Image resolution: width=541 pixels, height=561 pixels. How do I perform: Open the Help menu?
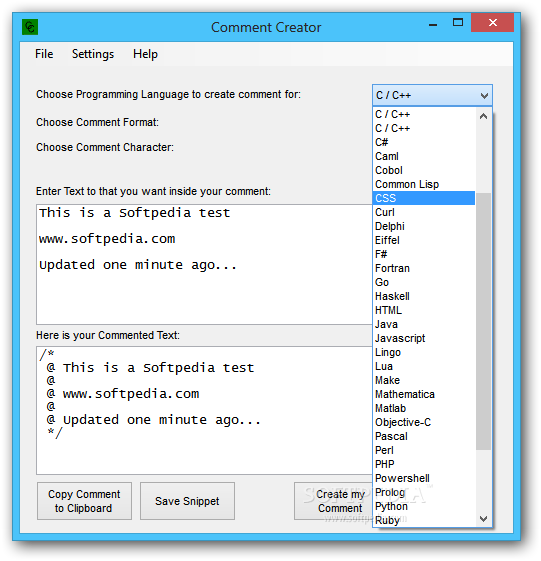click(x=145, y=54)
